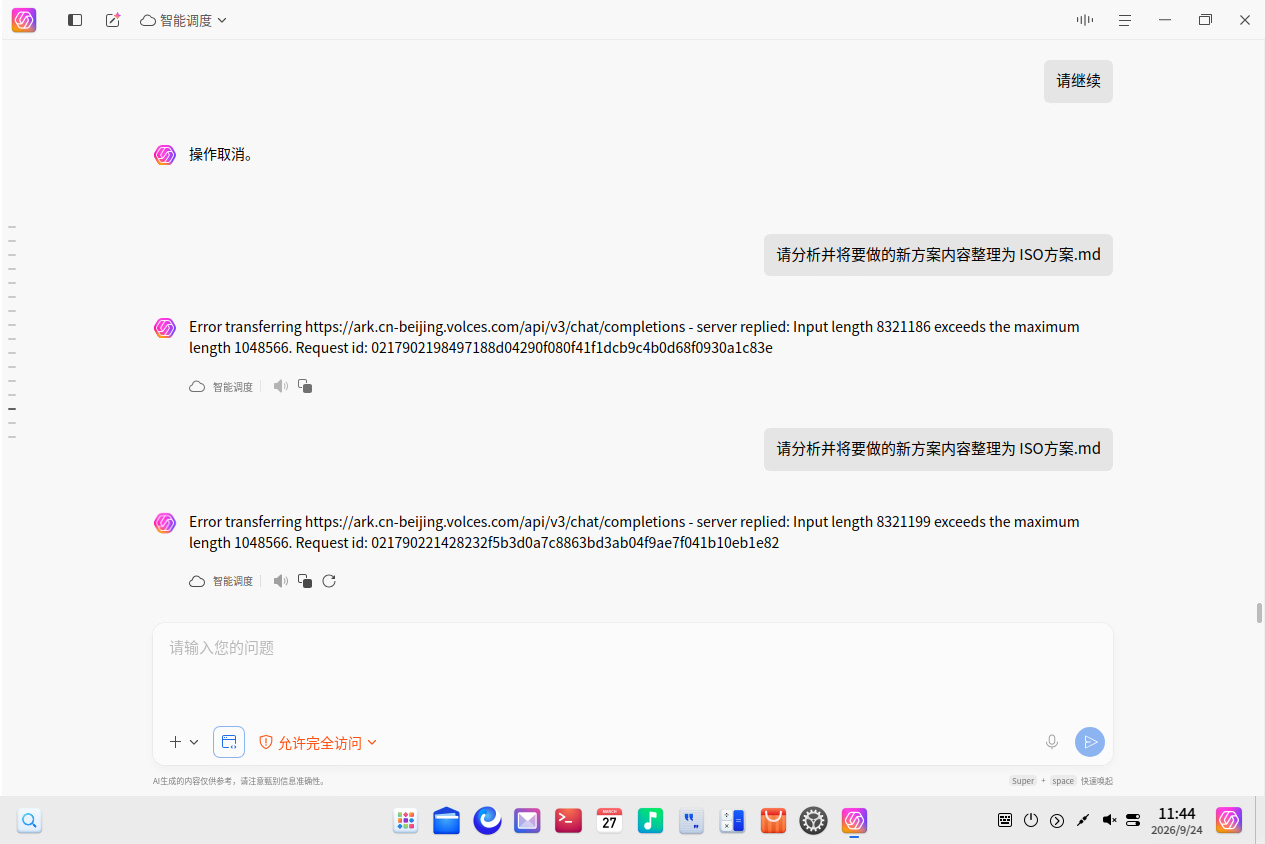The height and width of the screenshot is (844, 1265).
Task: Open the 允许完全访问 permission dropdown
Action: tap(318, 743)
